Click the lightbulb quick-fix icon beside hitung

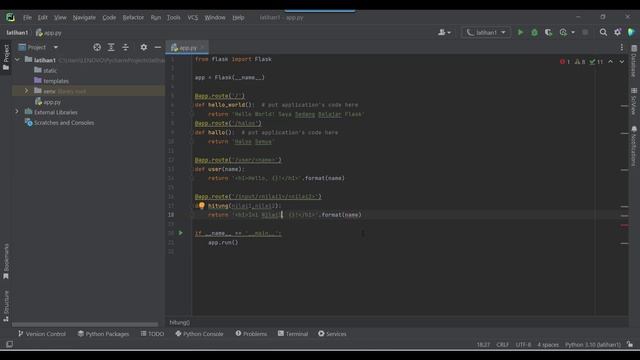click(202, 206)
